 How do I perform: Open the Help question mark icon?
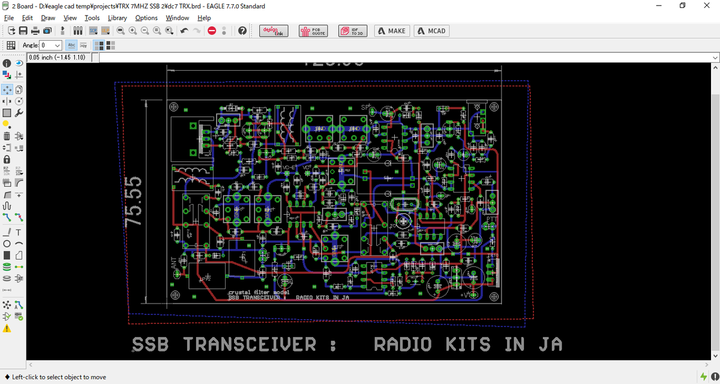(x=242, y=31)
